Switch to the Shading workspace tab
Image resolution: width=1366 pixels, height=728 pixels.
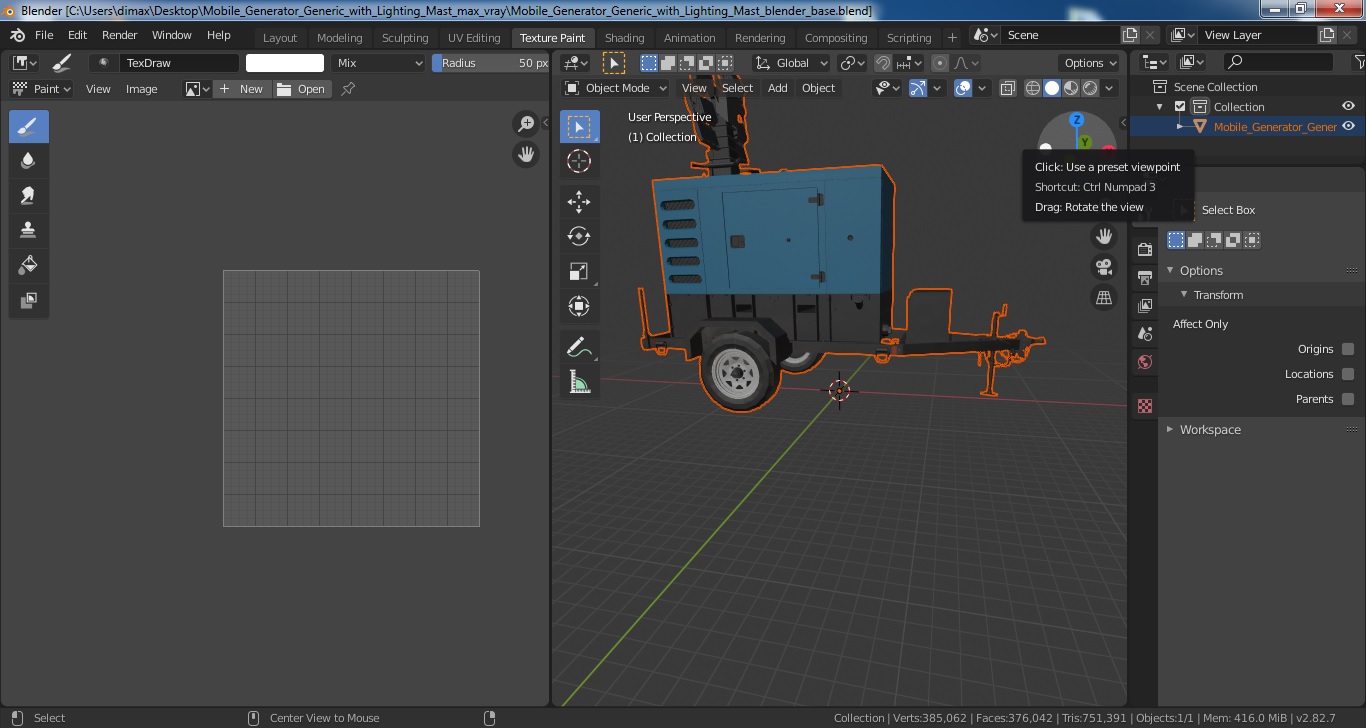pyautogui.click(x=624, y=38)
